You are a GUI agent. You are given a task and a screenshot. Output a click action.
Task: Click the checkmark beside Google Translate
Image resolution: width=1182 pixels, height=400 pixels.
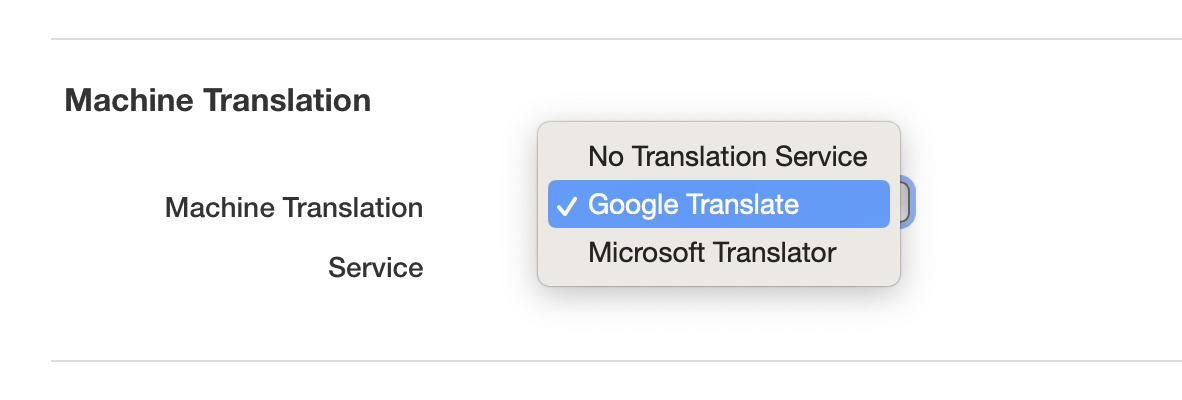[567, 205]
